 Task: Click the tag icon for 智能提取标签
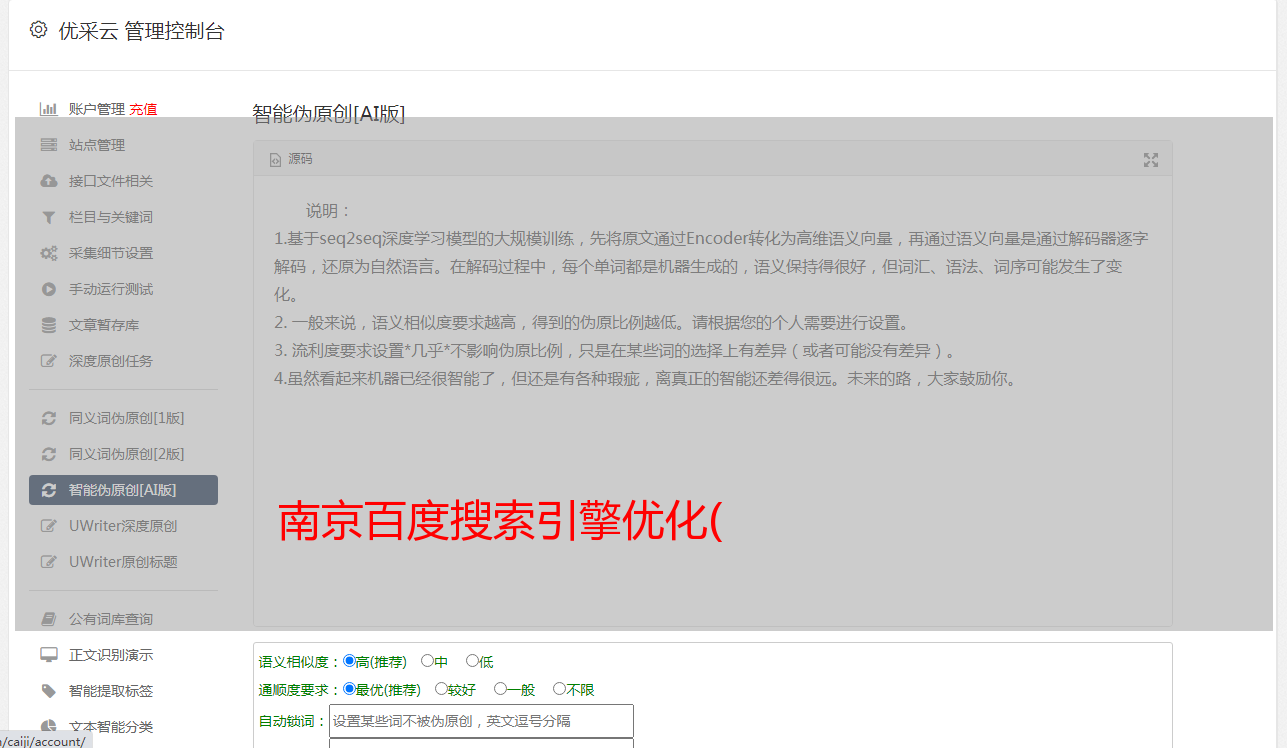(x=48, y=691)
